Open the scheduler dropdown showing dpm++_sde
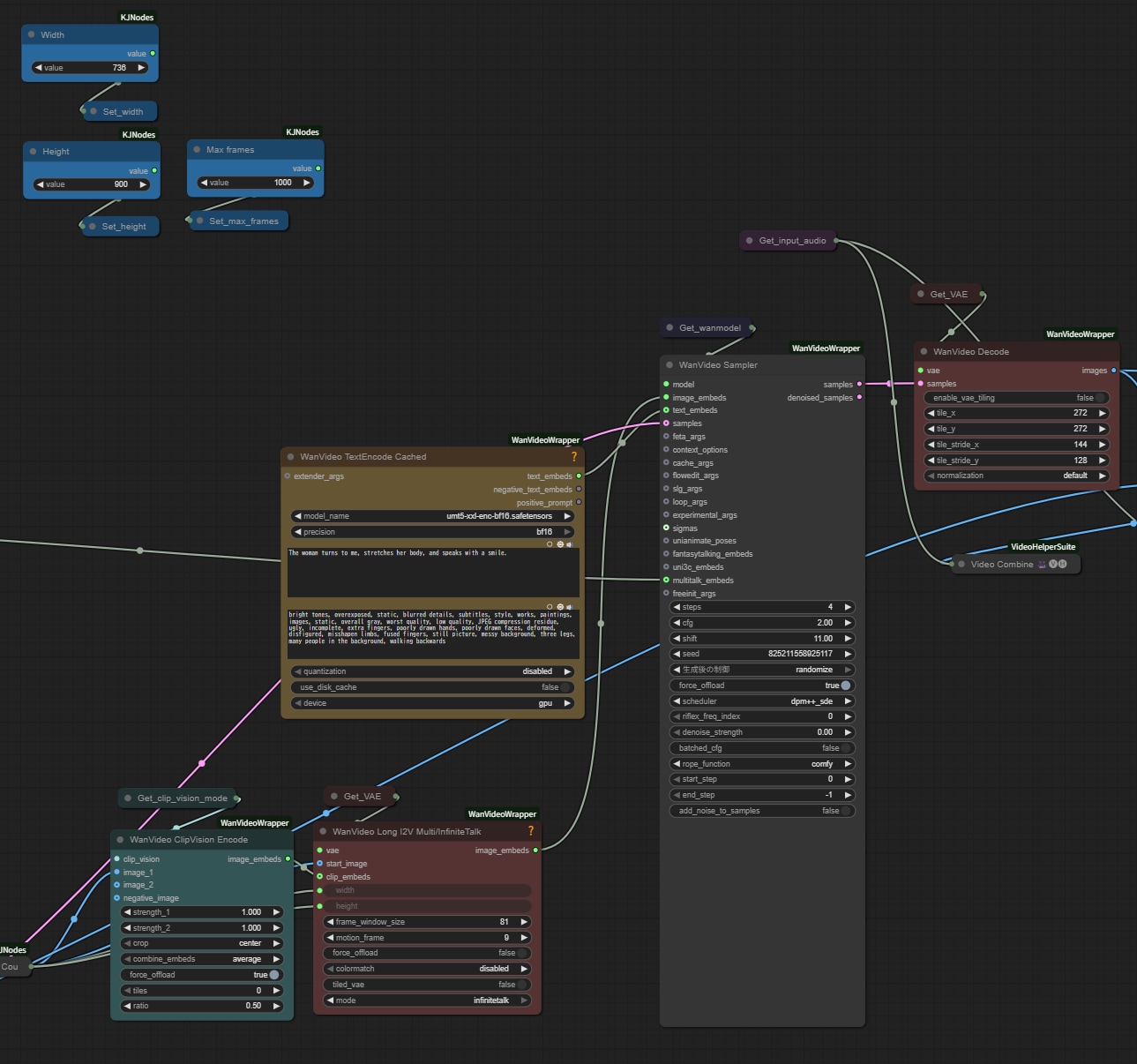 (762, 701)
